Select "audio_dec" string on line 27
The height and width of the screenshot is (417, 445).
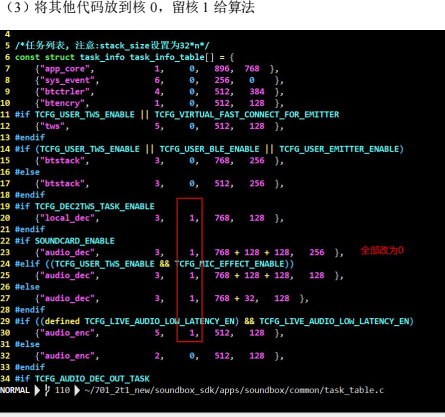coord(67,298)
